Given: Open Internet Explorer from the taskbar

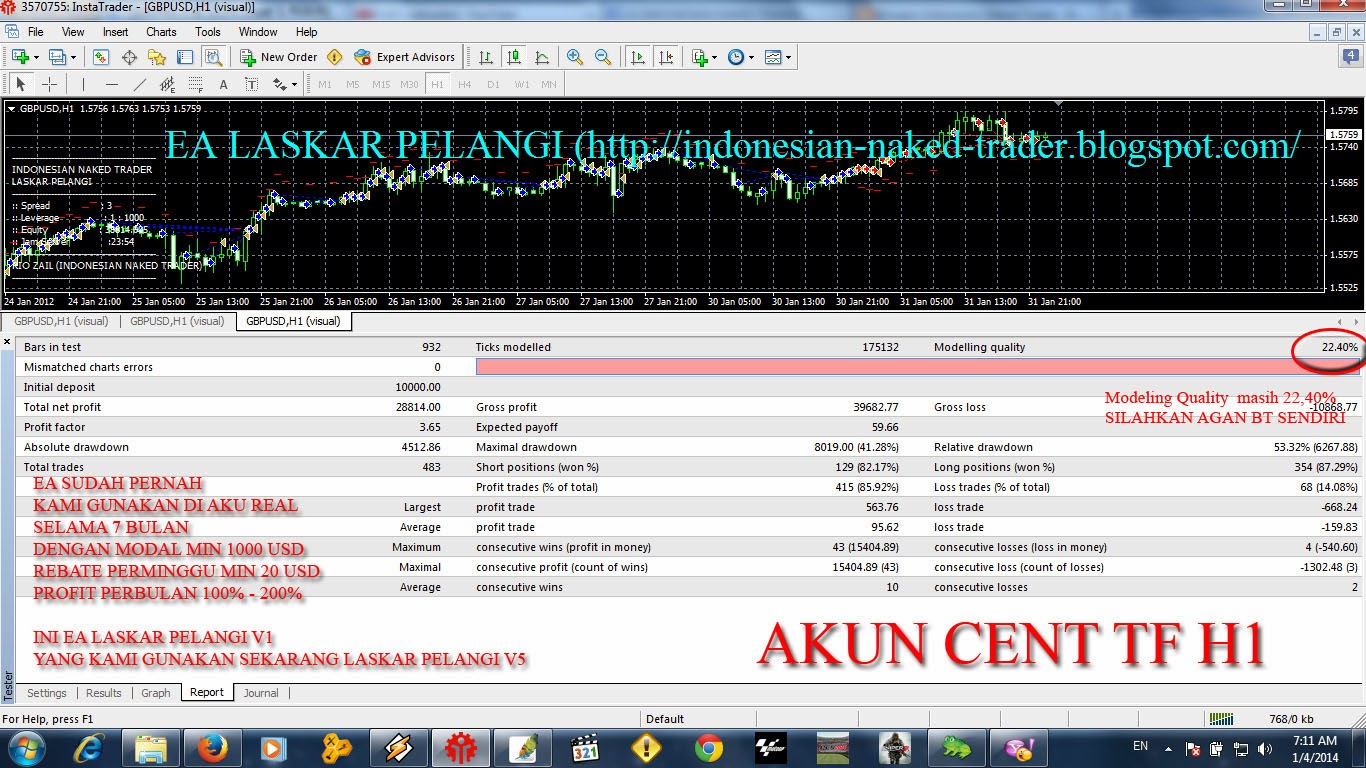Looking at the screenshot, I should pyautogui.click(x=91, y=748).
